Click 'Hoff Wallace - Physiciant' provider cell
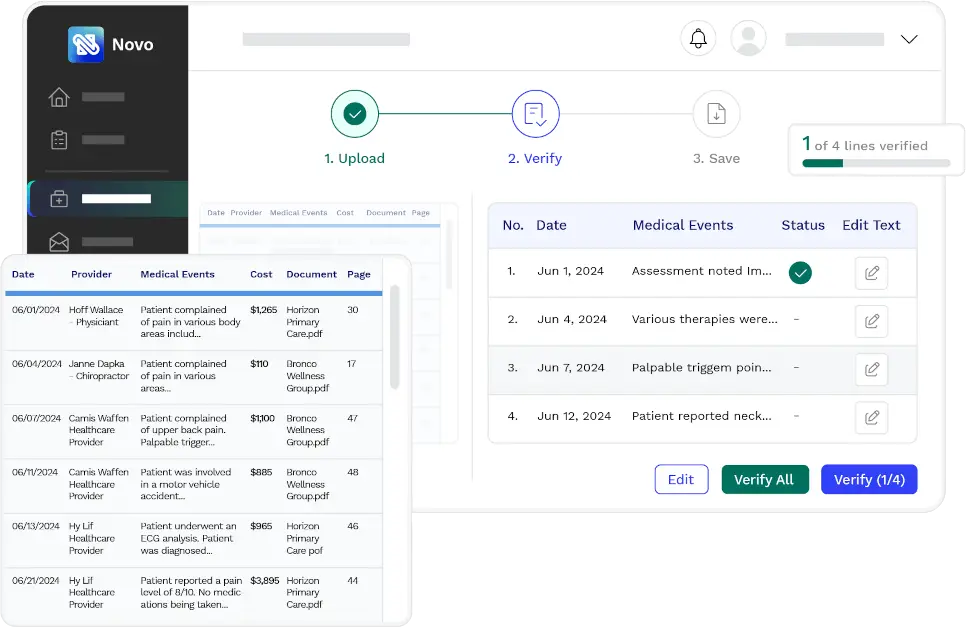The height and width of the screenshot is (628, 966). point(95,316)
